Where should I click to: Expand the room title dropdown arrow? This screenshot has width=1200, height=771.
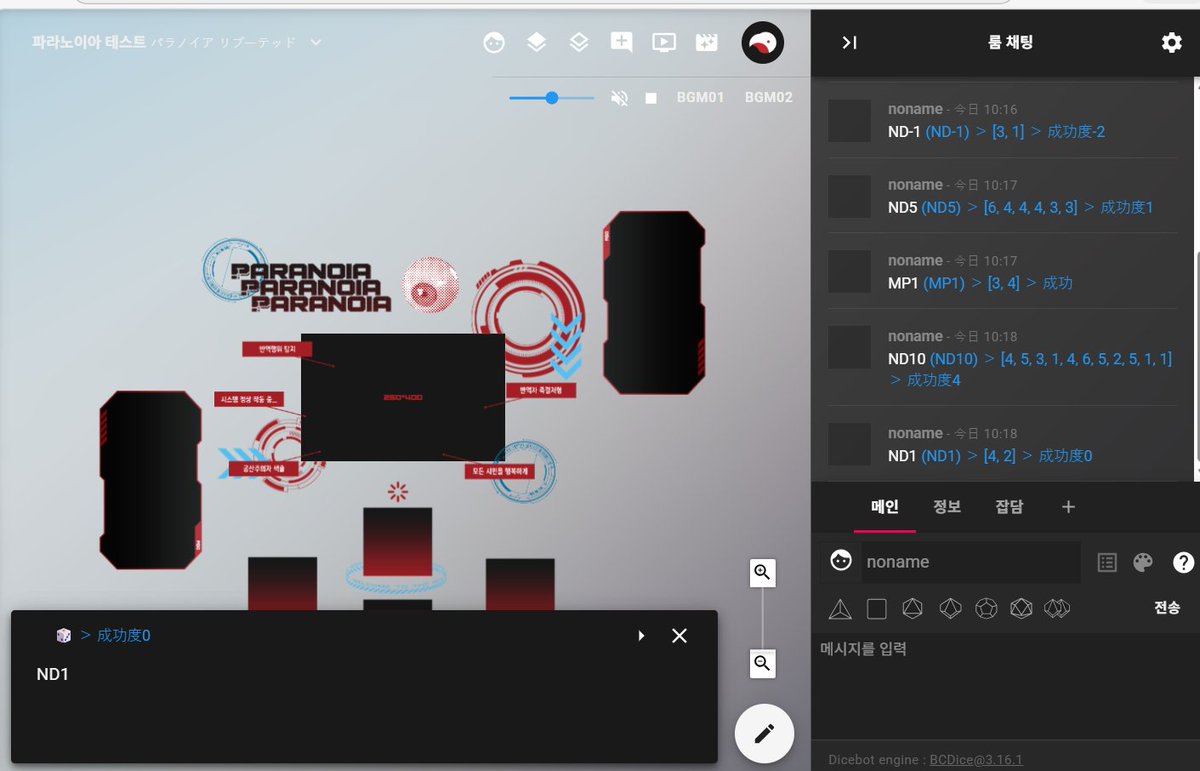pyautogui.click(x=316, y=42)
